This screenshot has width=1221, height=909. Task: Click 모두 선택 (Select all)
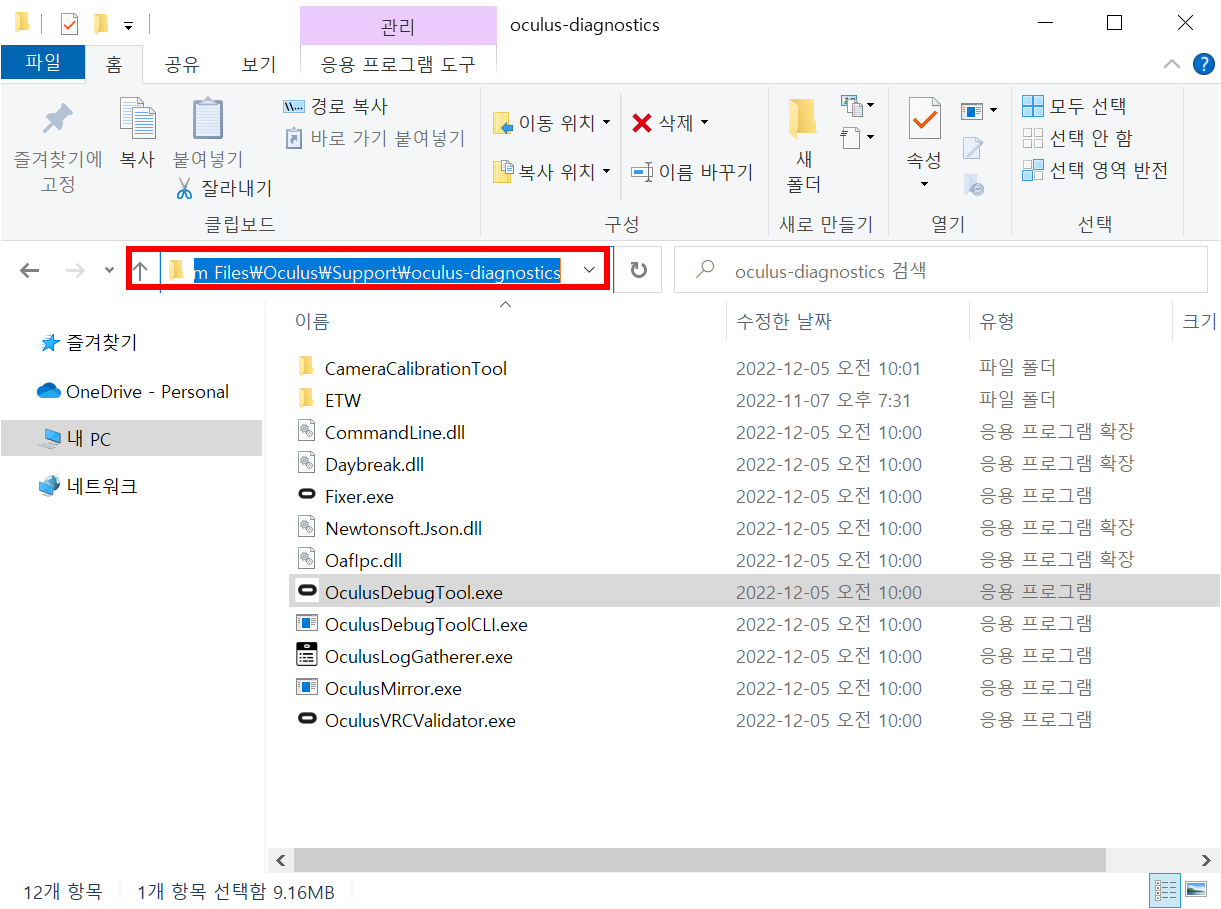pos(1075,106)
